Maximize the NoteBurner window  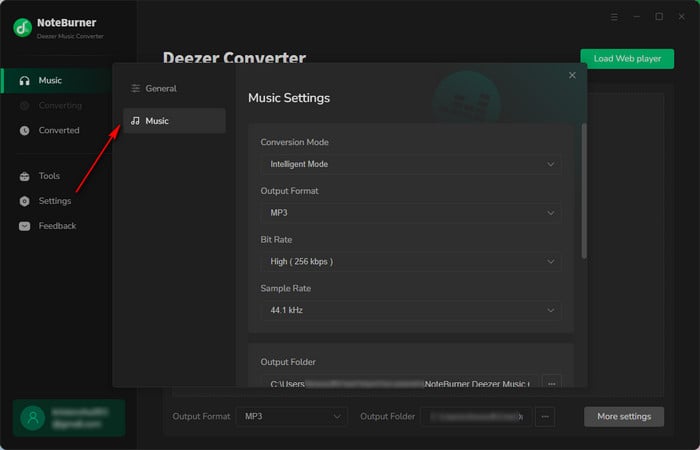[x=659, y=17]
